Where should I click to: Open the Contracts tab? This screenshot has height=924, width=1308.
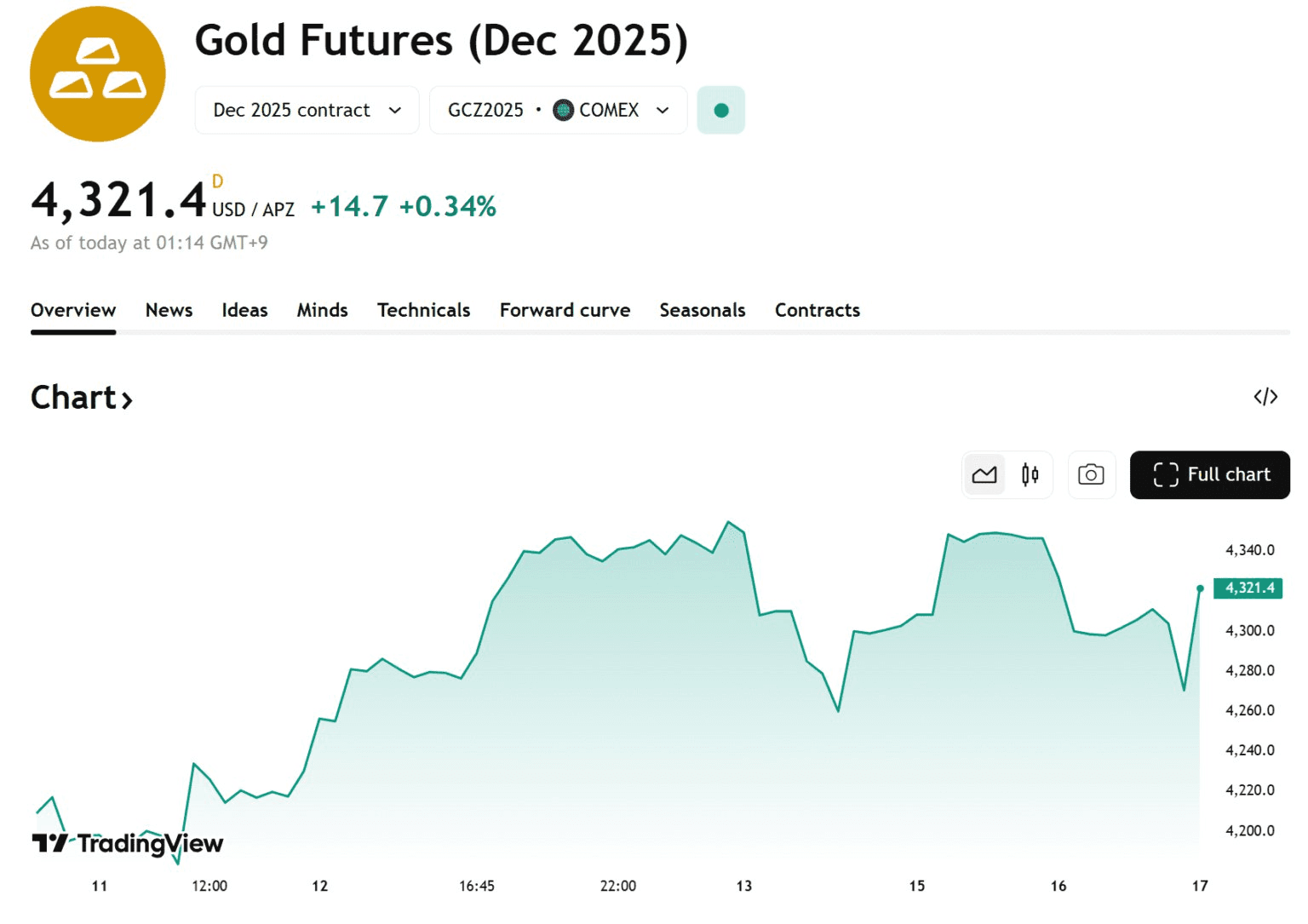click(x=817, y=310)
